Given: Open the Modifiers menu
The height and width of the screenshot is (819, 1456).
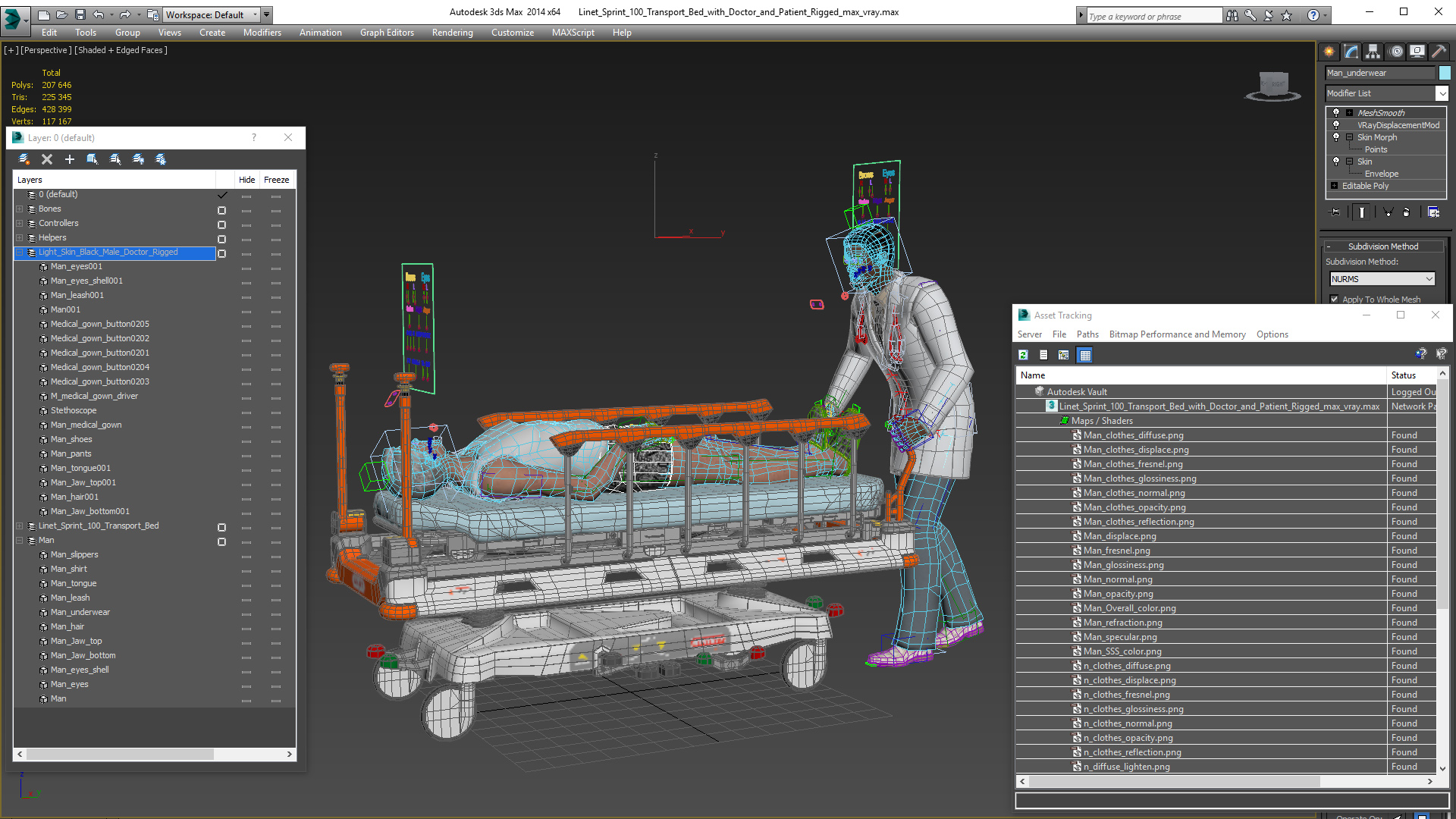Looking at the screenshot, I should [x=262, y=33].
